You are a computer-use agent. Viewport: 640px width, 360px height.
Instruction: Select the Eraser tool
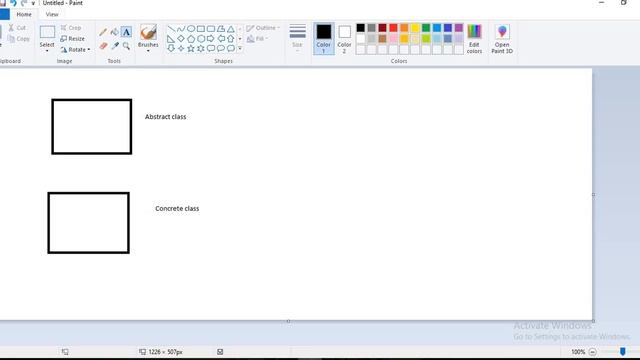click(103, 46)
